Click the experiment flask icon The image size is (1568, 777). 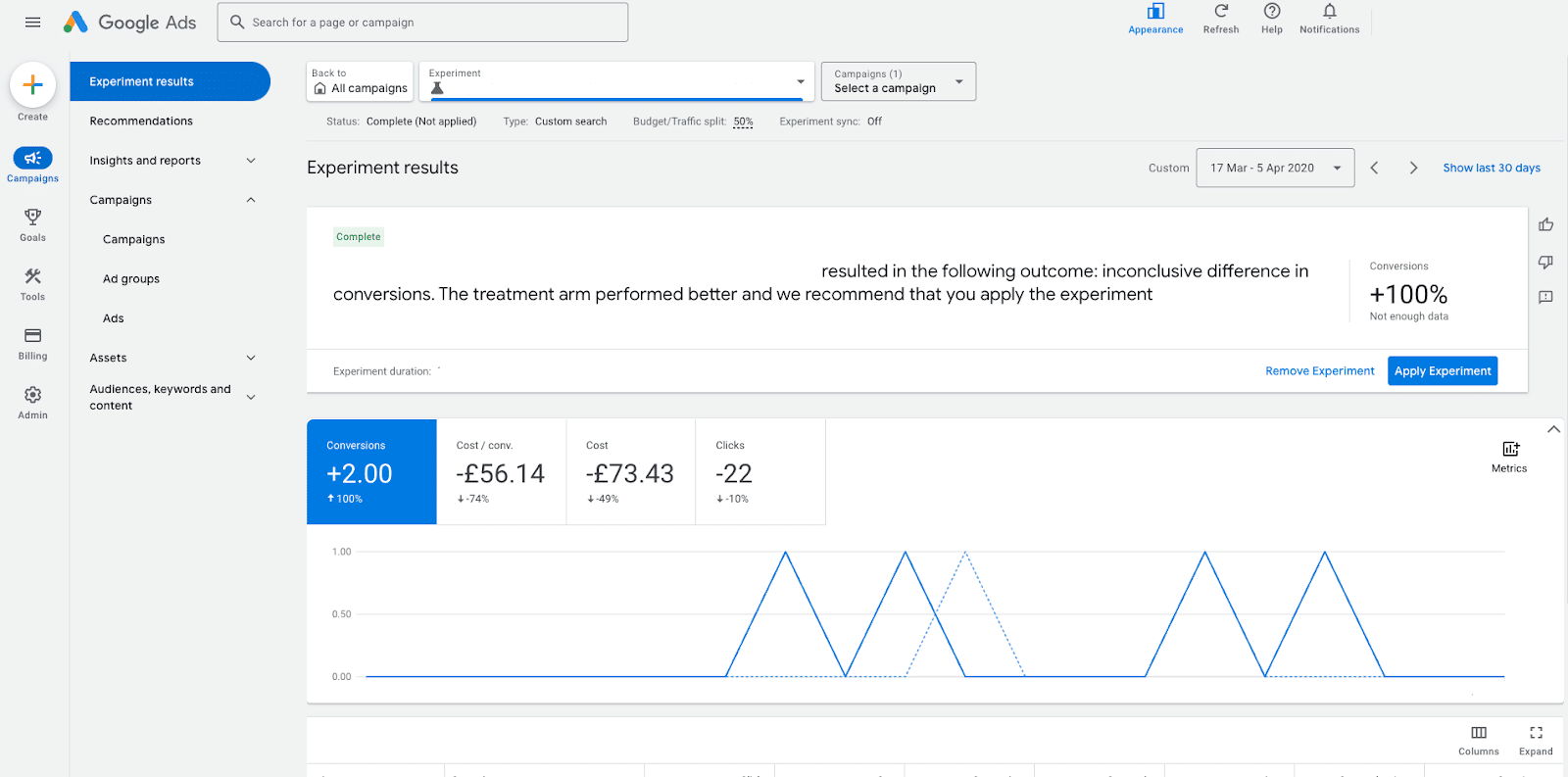pos(437,88)
